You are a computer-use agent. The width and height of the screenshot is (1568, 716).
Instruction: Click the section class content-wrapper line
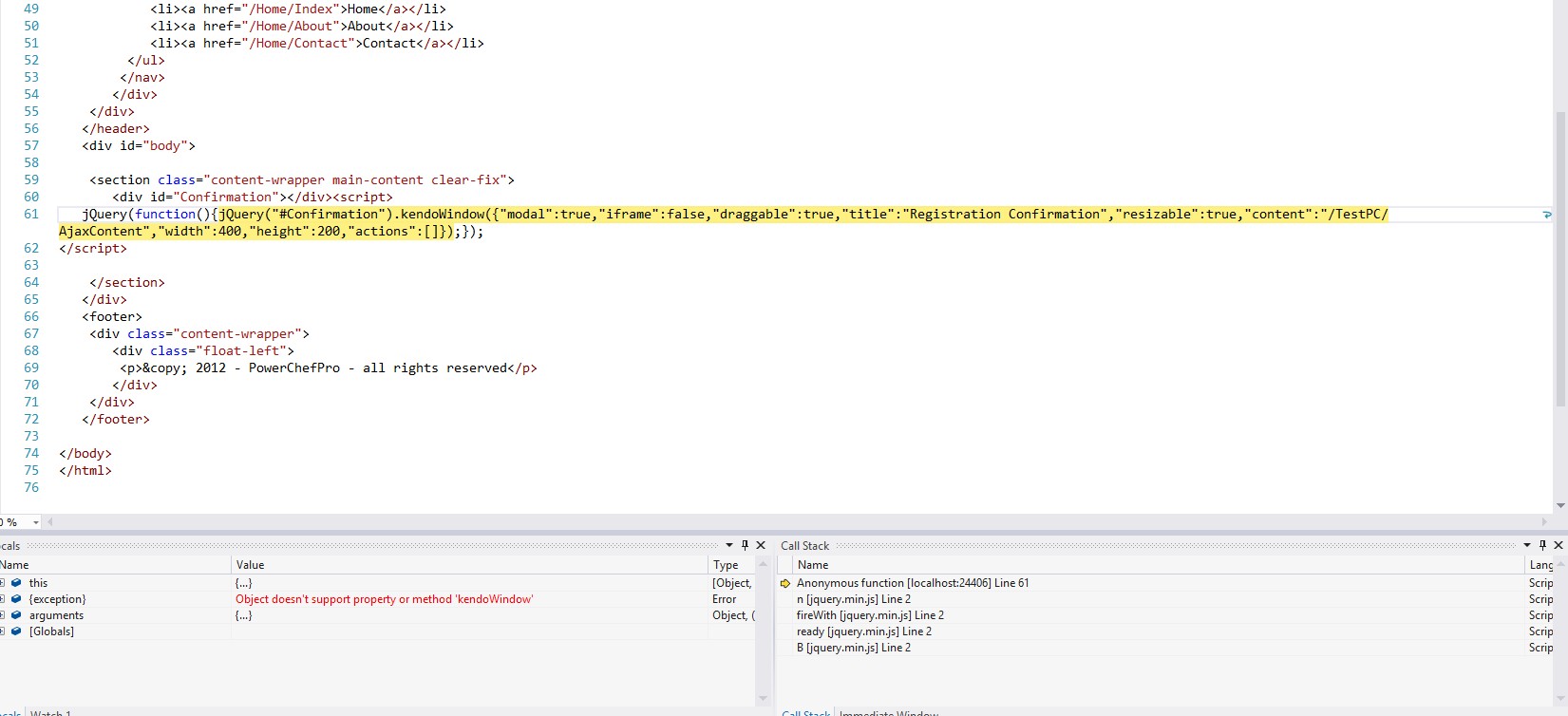point(302,180)
